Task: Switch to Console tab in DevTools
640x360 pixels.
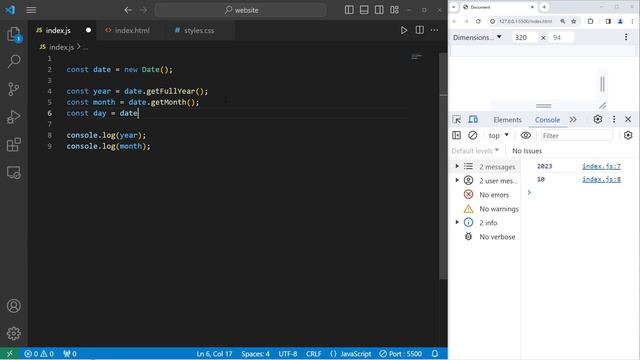Action: tap(547, 120)
